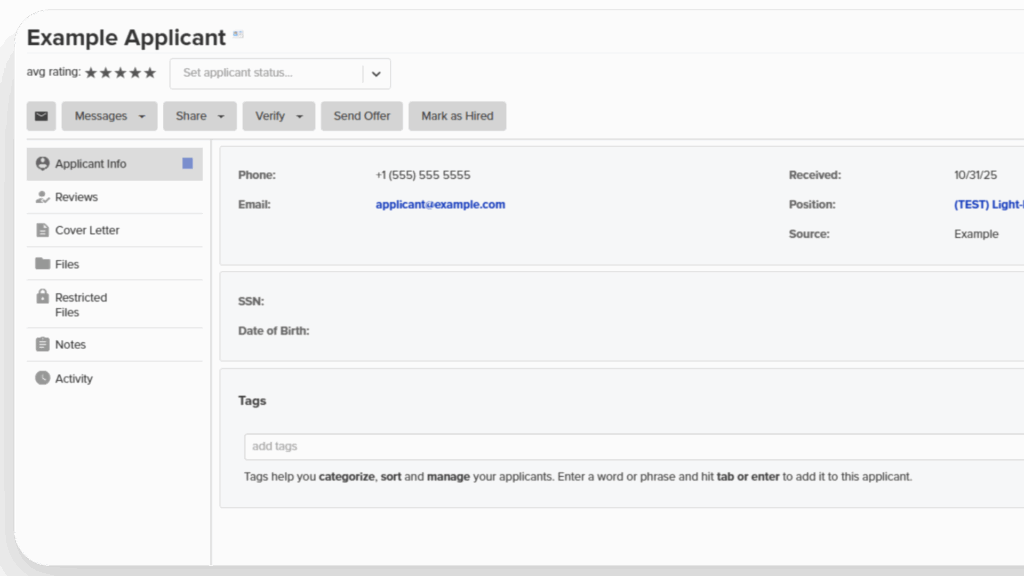Click the Activity clock icon
The image size is (1024, 576).
[x=42, y=378]
